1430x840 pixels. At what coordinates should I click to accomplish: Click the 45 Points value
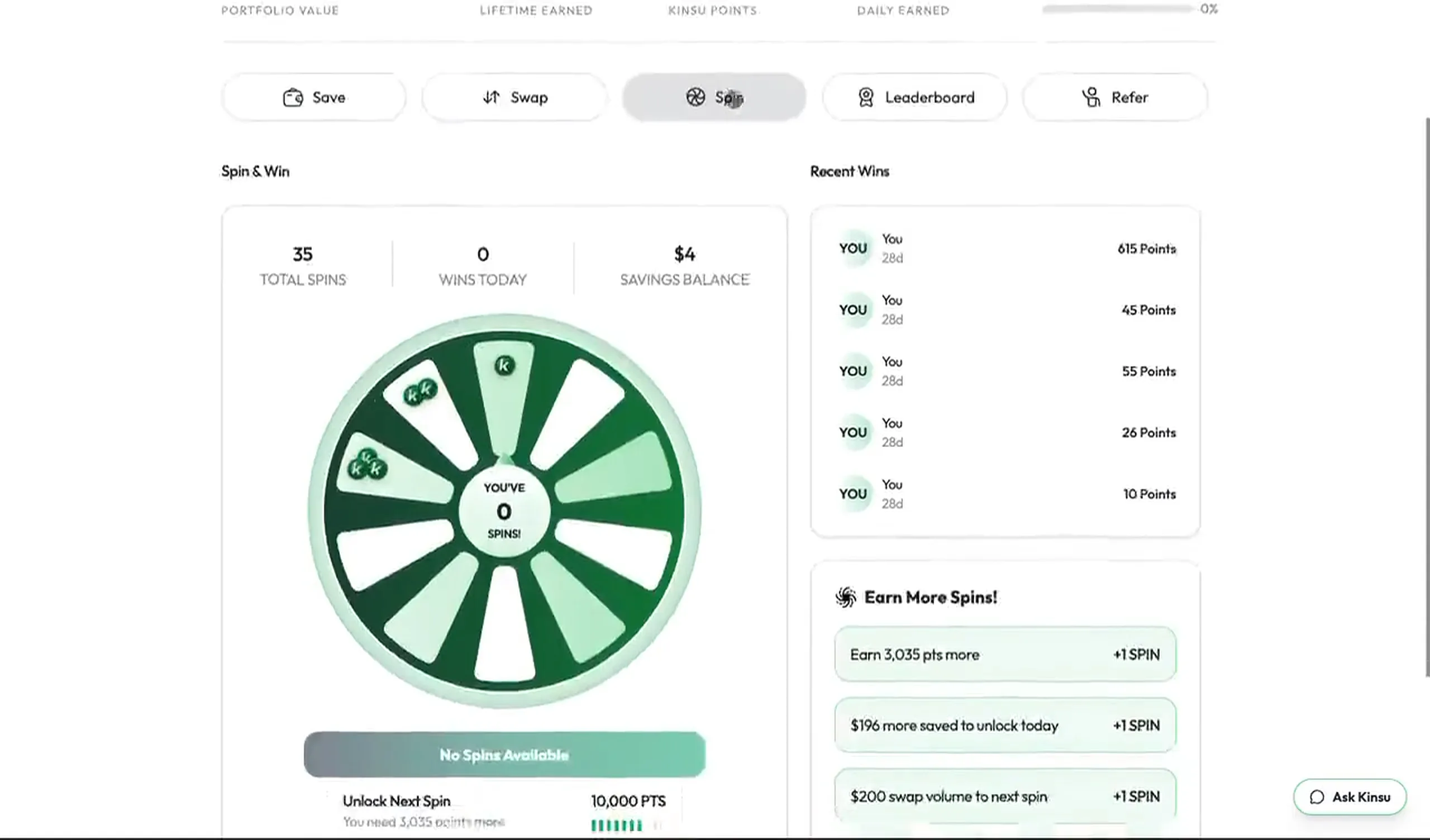[x=1148, y=310]
